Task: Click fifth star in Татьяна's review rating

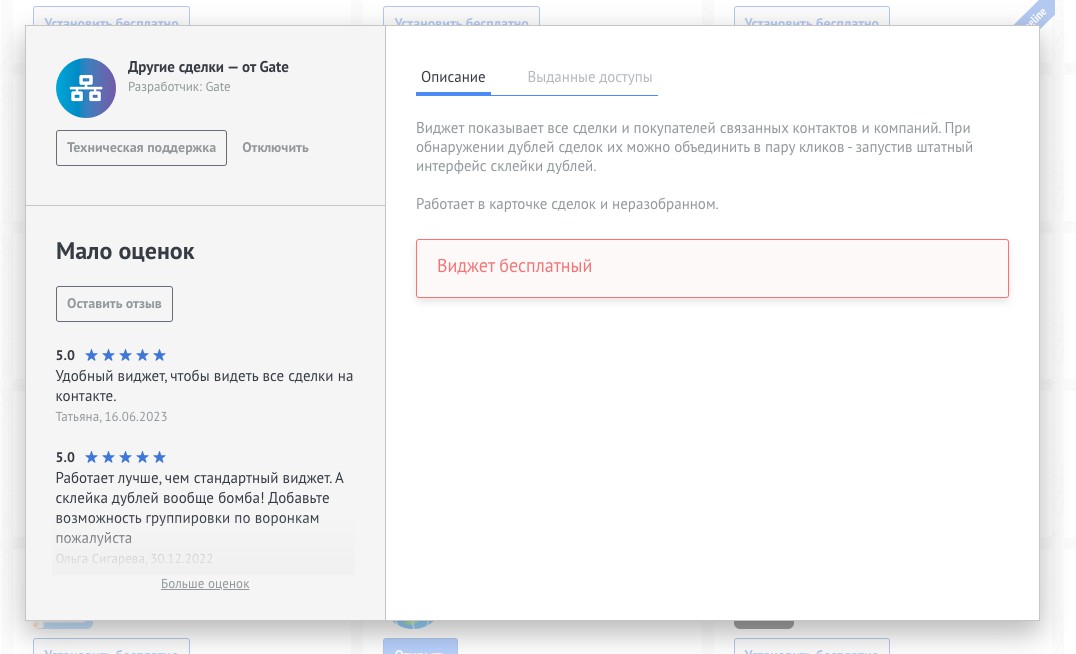Action: [159, 355]
